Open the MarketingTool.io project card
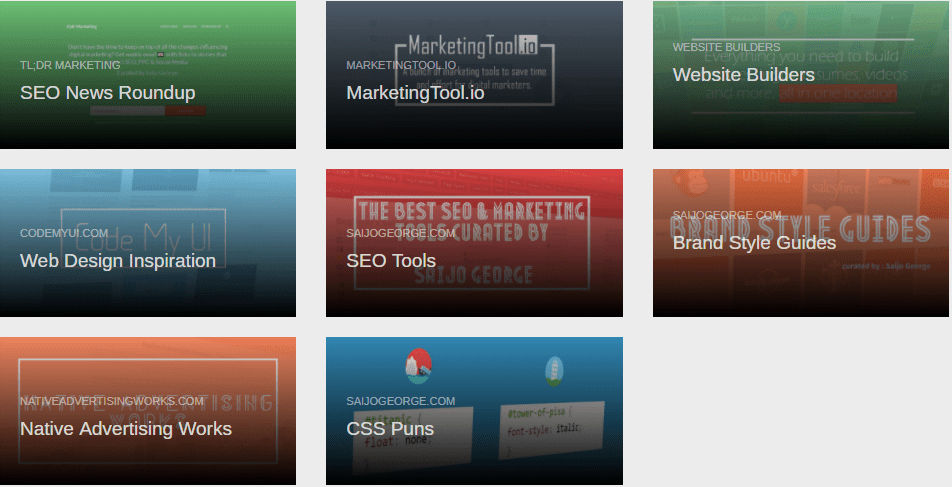The image size is (952, 487). click(474, 75)
